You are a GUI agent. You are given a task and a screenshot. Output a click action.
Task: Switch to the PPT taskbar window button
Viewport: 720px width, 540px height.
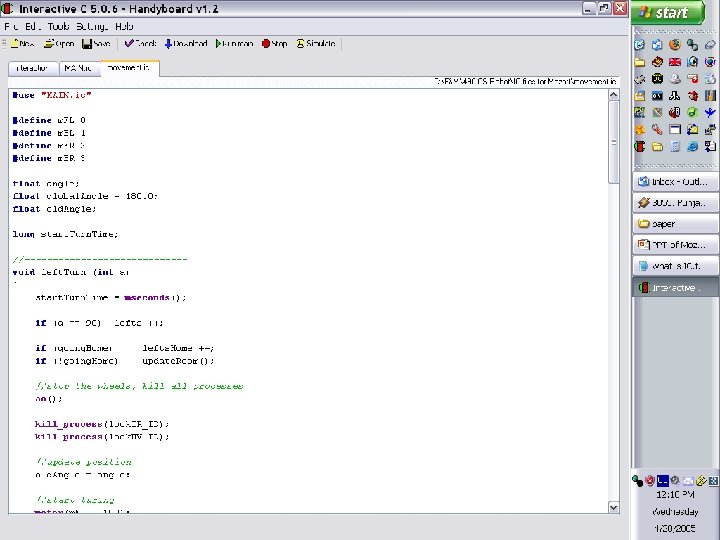pos(675,245)
